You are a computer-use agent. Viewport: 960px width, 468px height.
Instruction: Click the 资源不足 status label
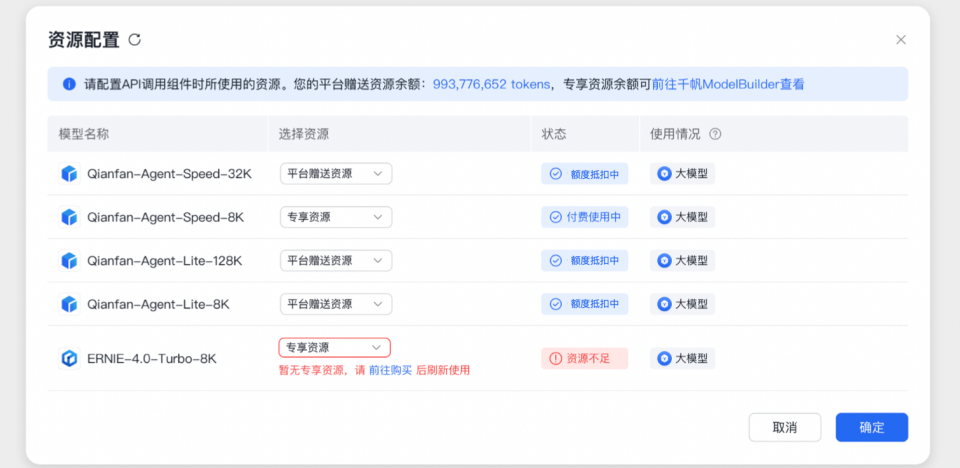(x=588, y=358)
